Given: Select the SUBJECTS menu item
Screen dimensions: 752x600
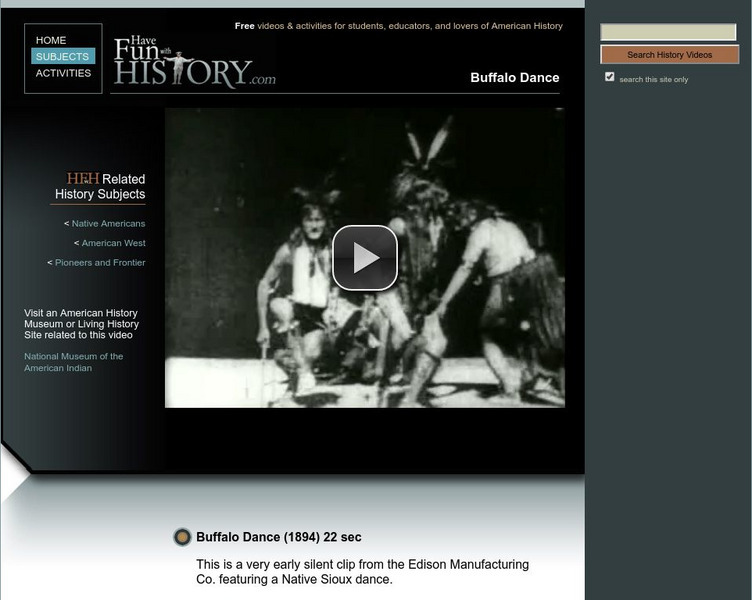Looking at the screenshot, I should pos(63,56).
